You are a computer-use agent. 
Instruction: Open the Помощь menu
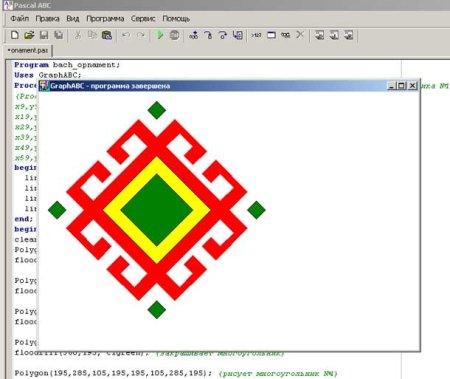(176, 19)
